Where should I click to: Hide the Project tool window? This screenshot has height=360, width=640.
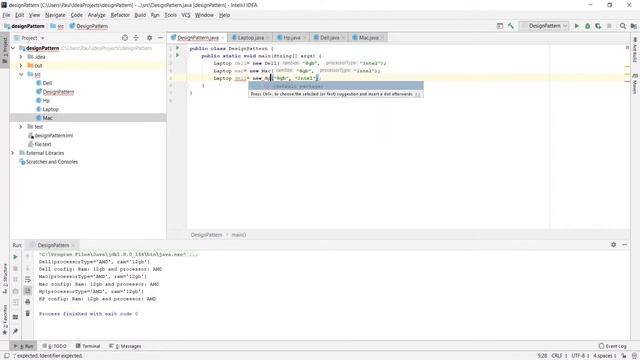coord(160,38)
